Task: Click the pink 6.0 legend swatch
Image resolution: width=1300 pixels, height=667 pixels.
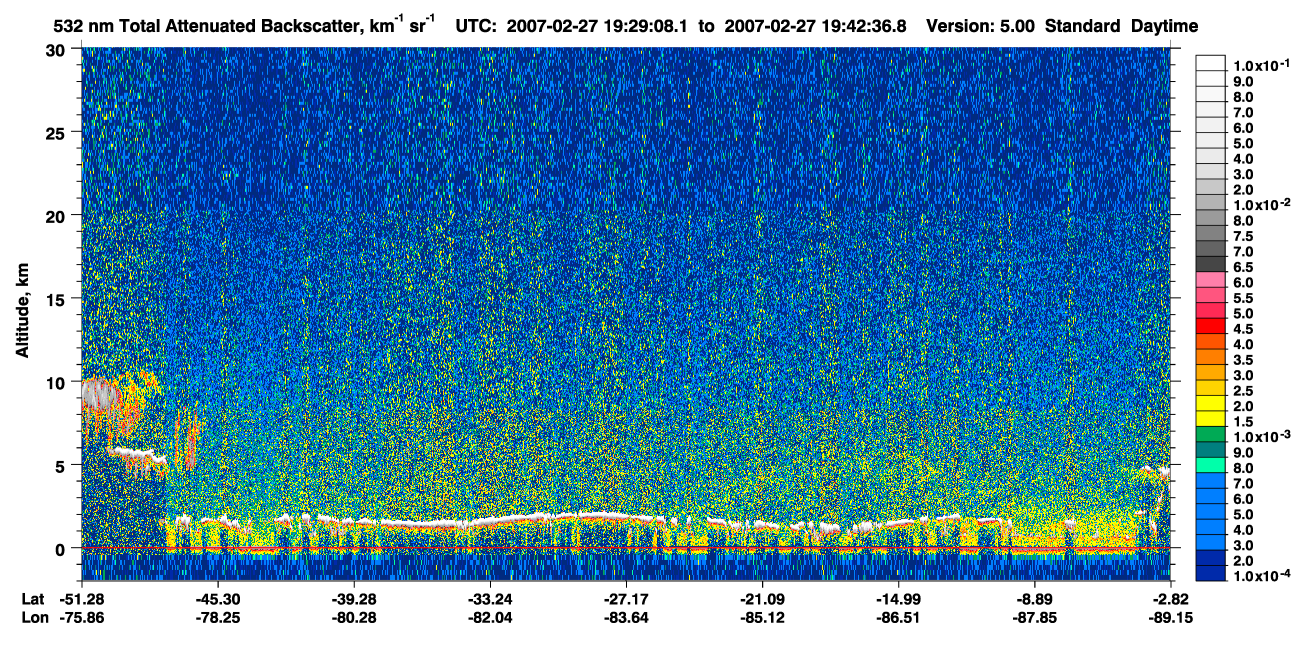Action: [x=1210, y=280]
